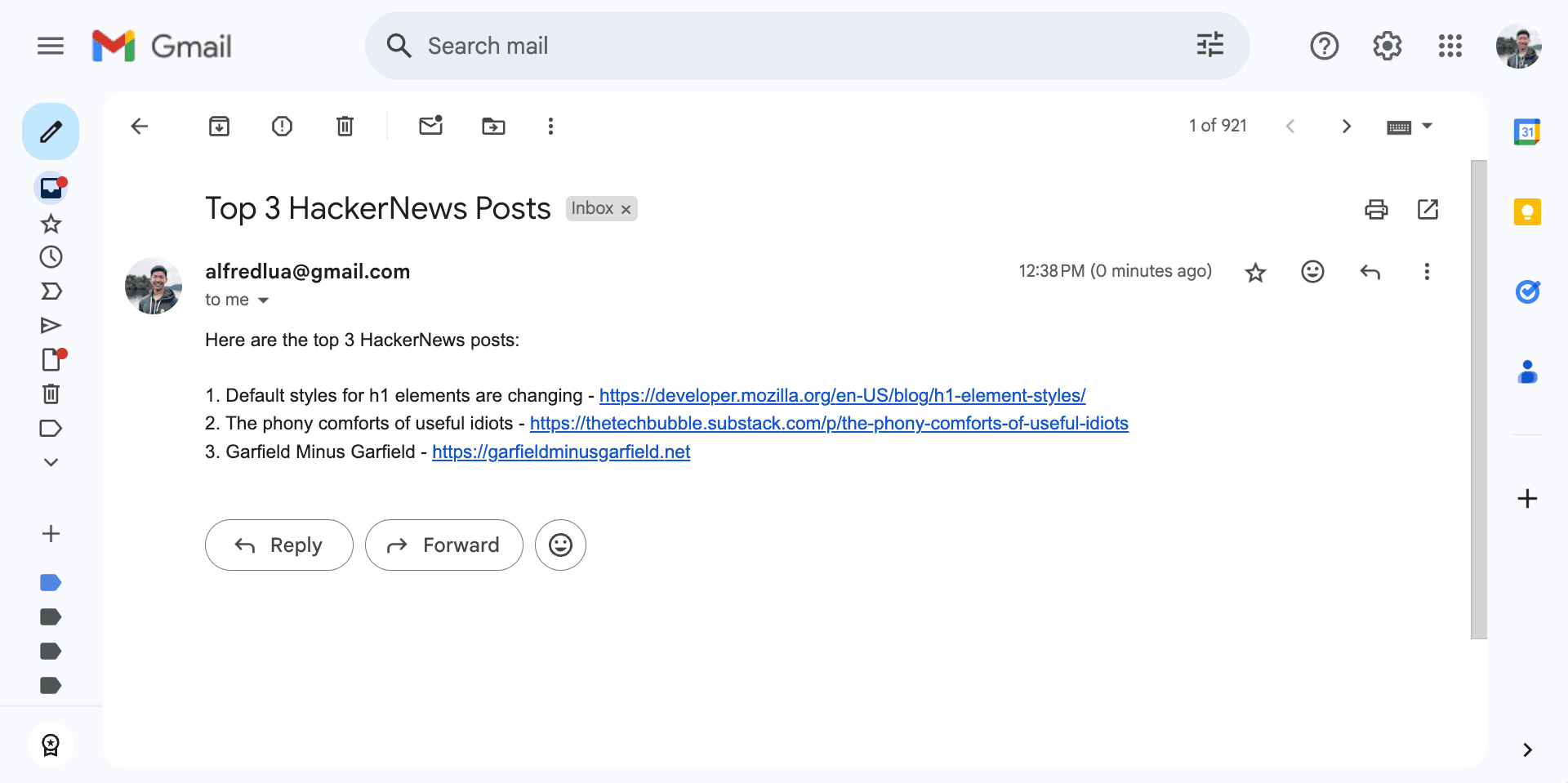The height and width of the screenshot is (783, 1568).
Task: Open Important mail in sidebar
Action: tap(51, 291)
